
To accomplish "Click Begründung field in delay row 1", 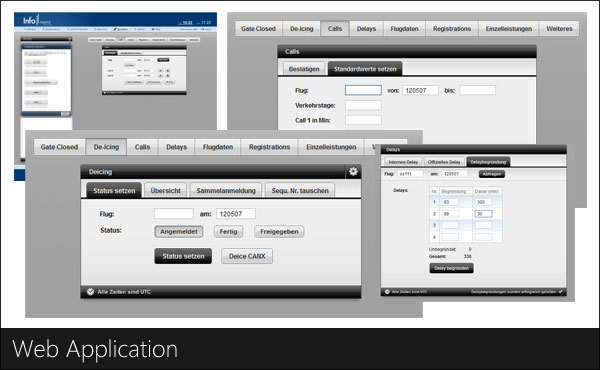I will coord(450,202).
